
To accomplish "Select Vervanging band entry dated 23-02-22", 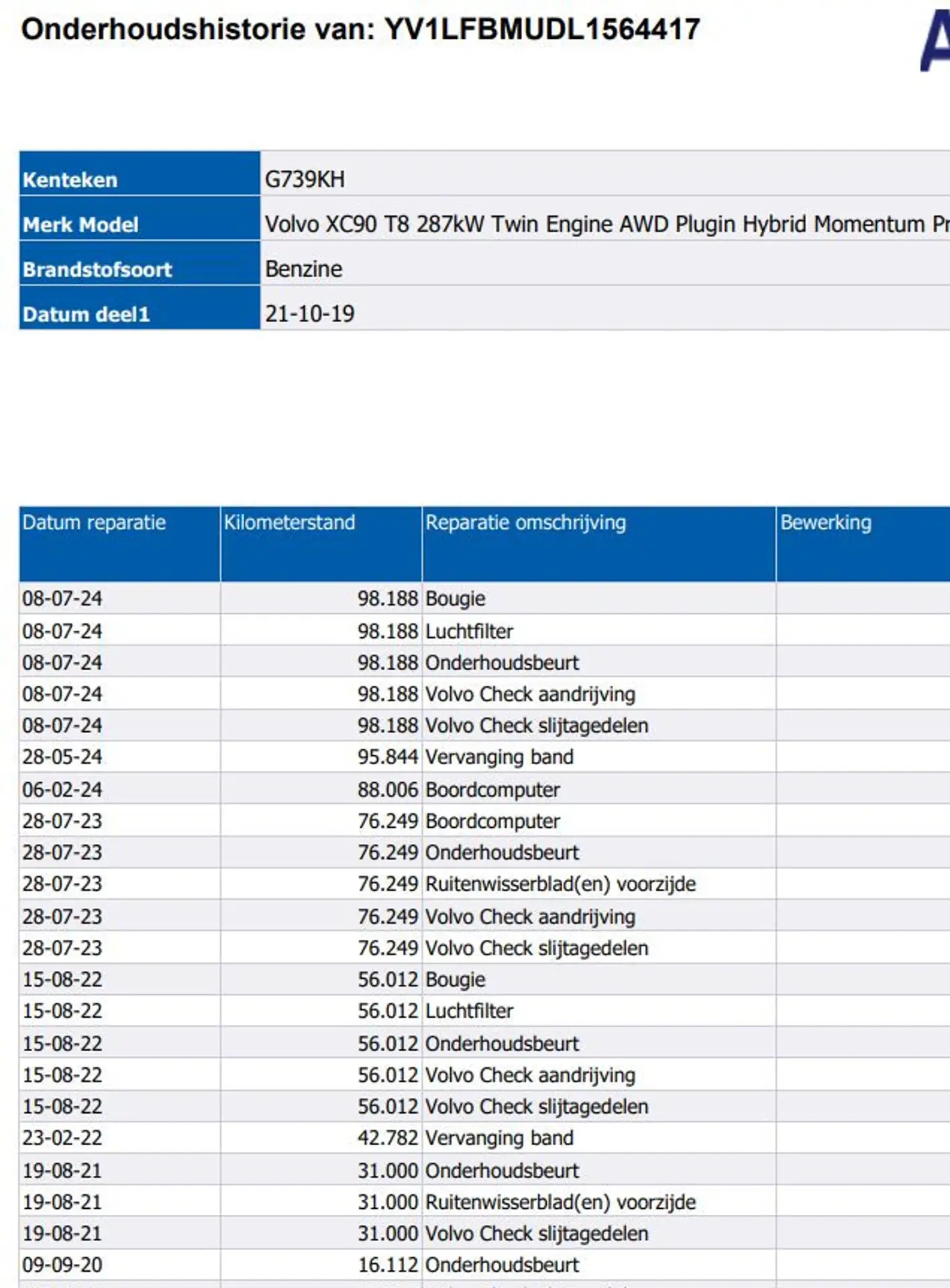I will click(500, 1138).
